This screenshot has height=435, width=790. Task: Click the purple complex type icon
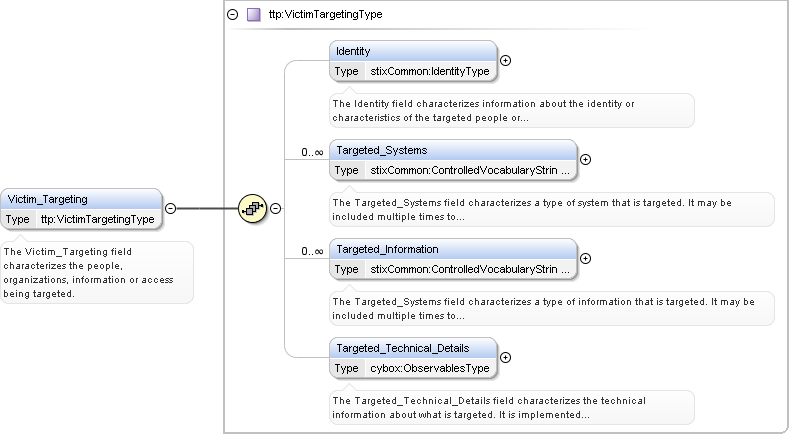point(253,15)
